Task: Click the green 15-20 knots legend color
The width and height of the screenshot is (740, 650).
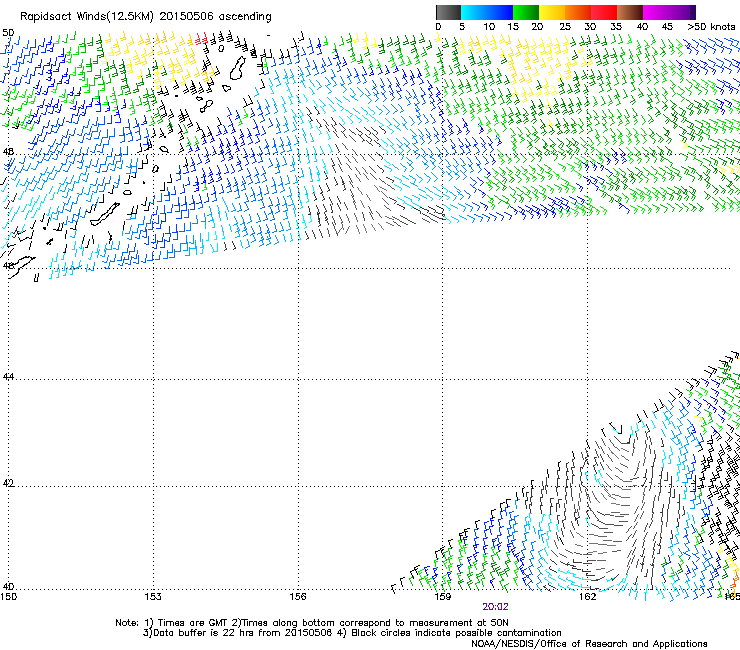Action: click(526, 12)
